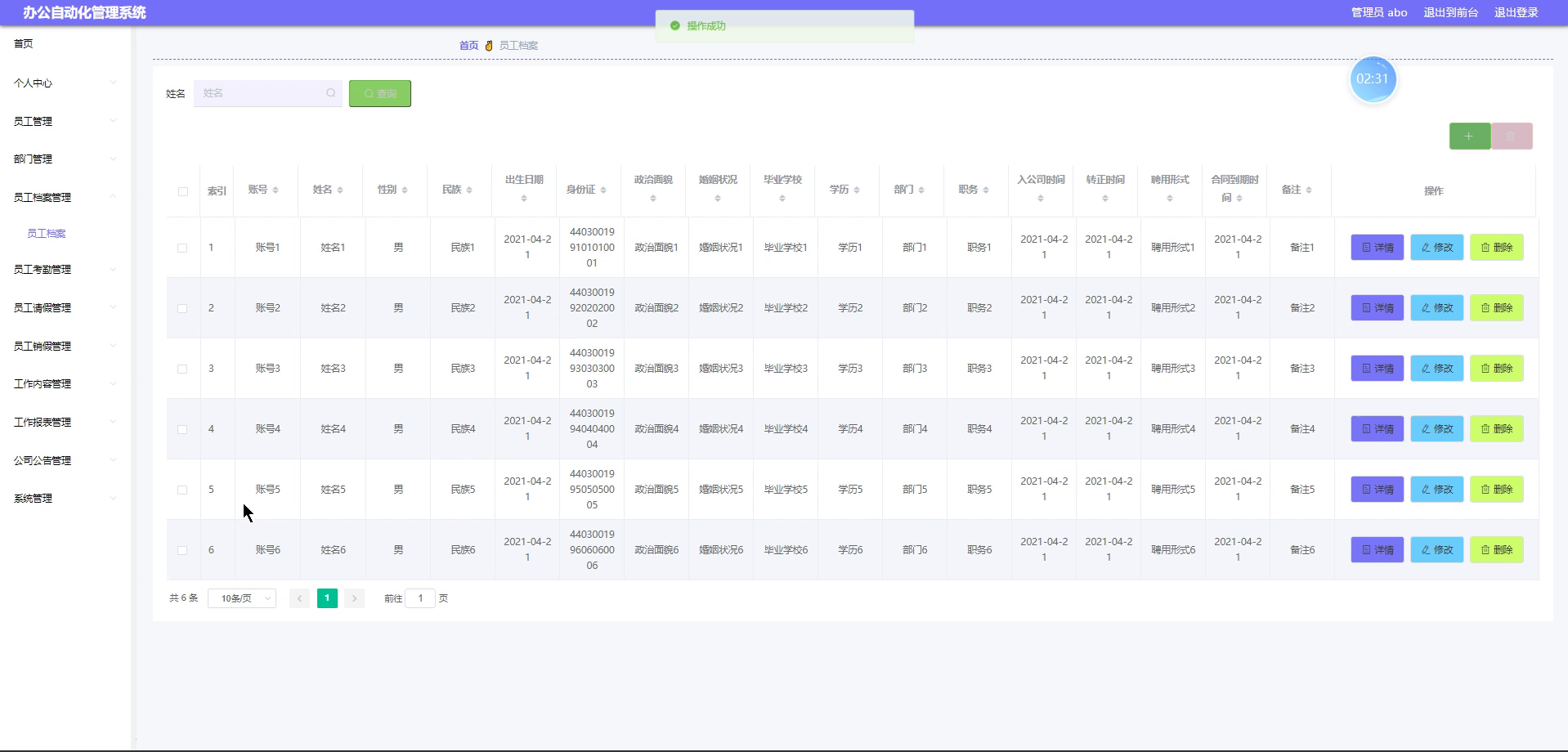
Task: Expand 工作报表管理 in the sidebar
Action: (65, 422)
